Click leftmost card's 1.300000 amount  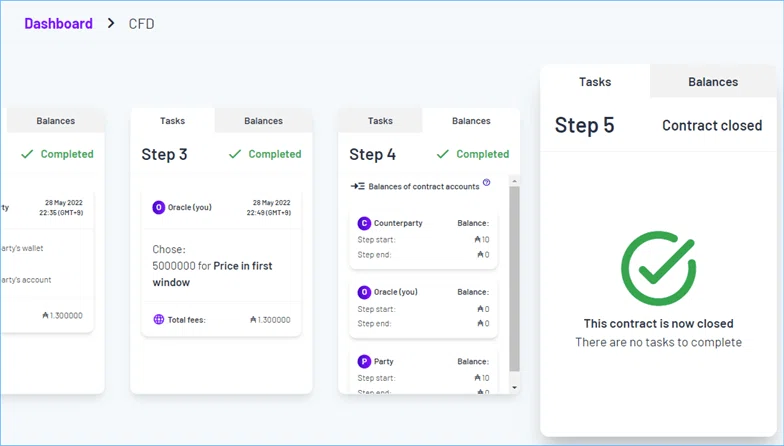click(62, 316)
